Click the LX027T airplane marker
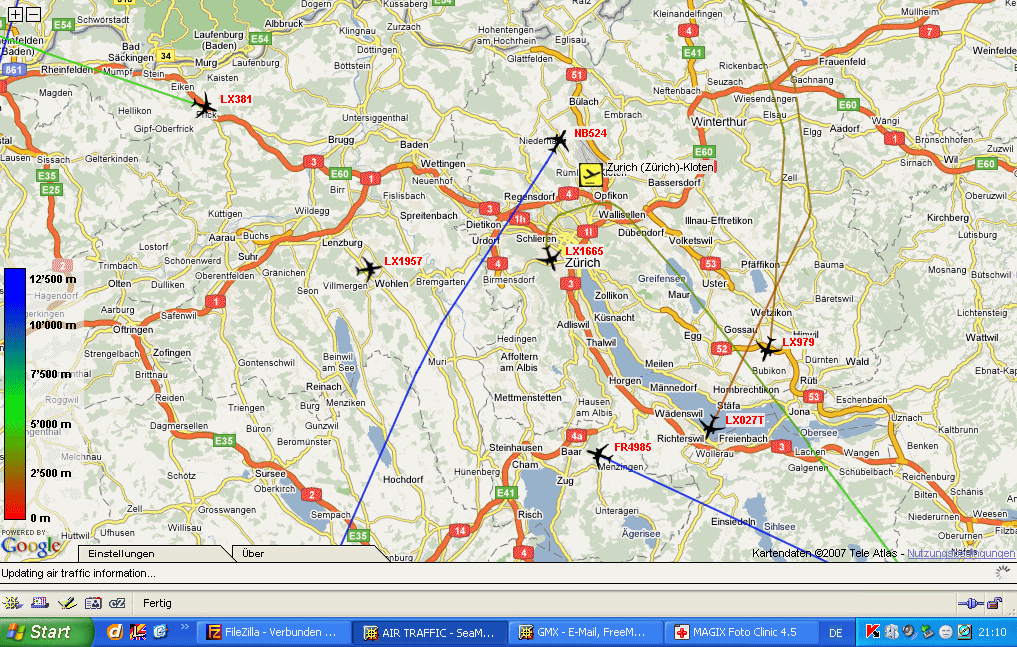 (710, 428)
